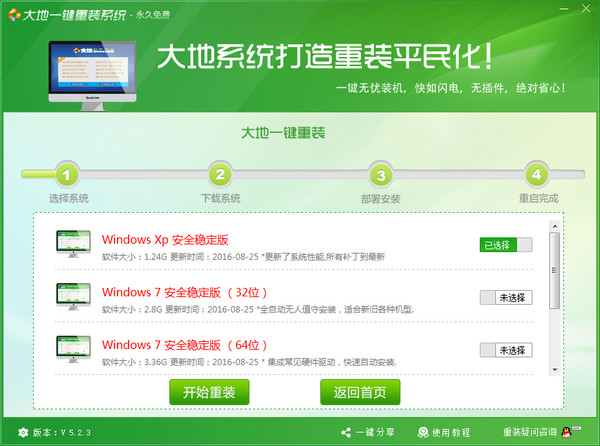Image resolution: width=600 pixels, height=446 pixels.
Task: Click the app logo in the title bar
Action: click(14, 15)
